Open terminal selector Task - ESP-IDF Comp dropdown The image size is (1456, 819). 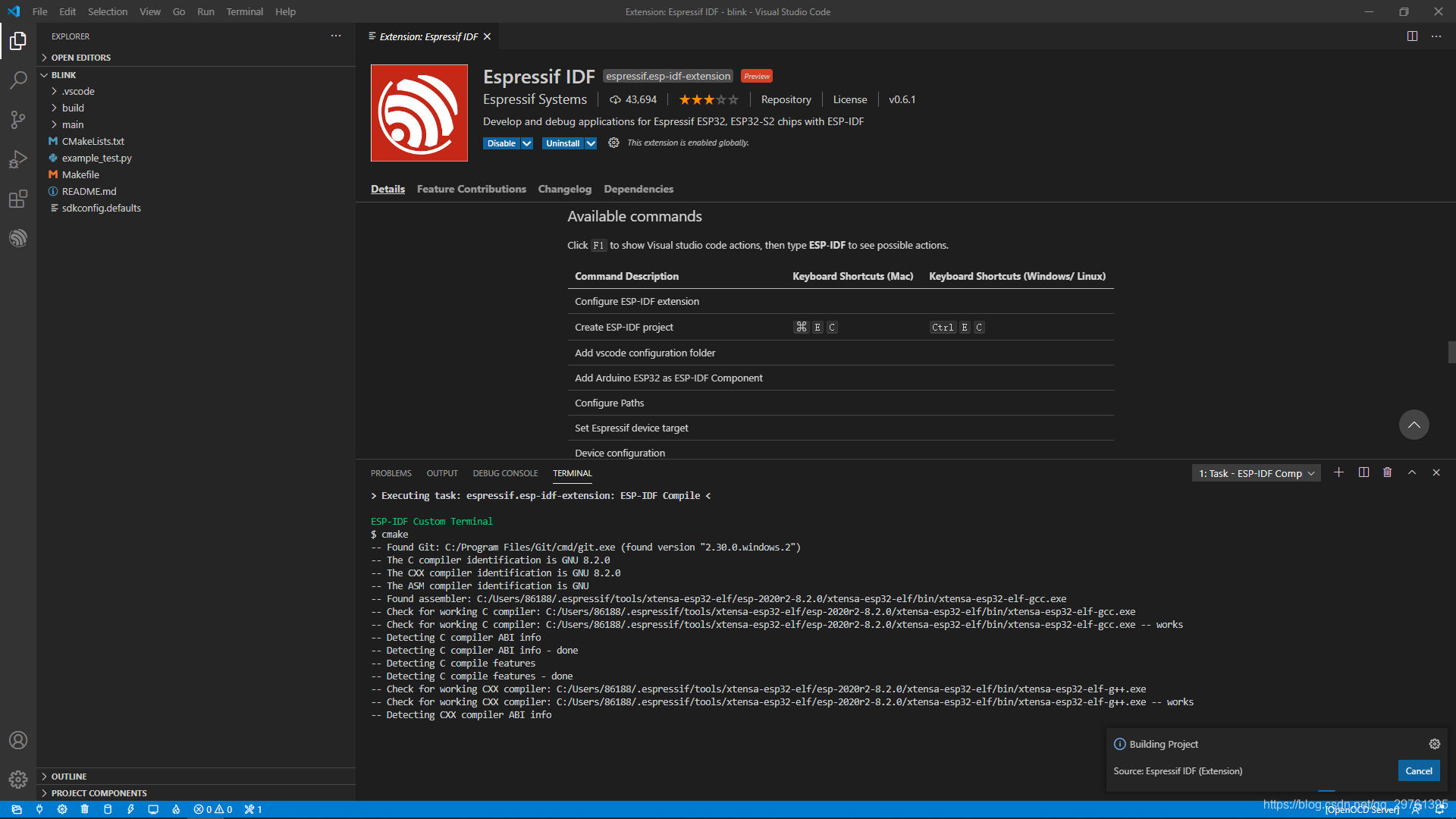(x=1257, y=473)
